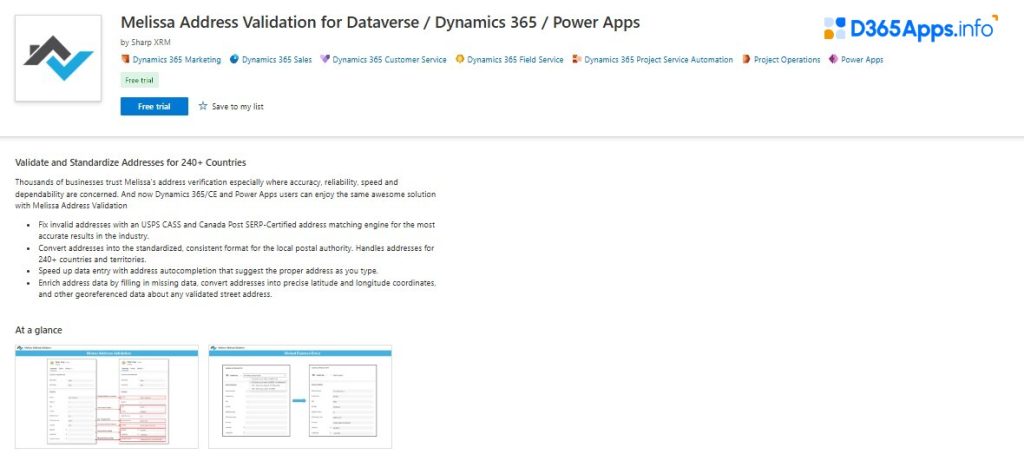The width and height of the screenshot is (1024, 461).
Task: Select Save to my list
Action: coord(238,106)
